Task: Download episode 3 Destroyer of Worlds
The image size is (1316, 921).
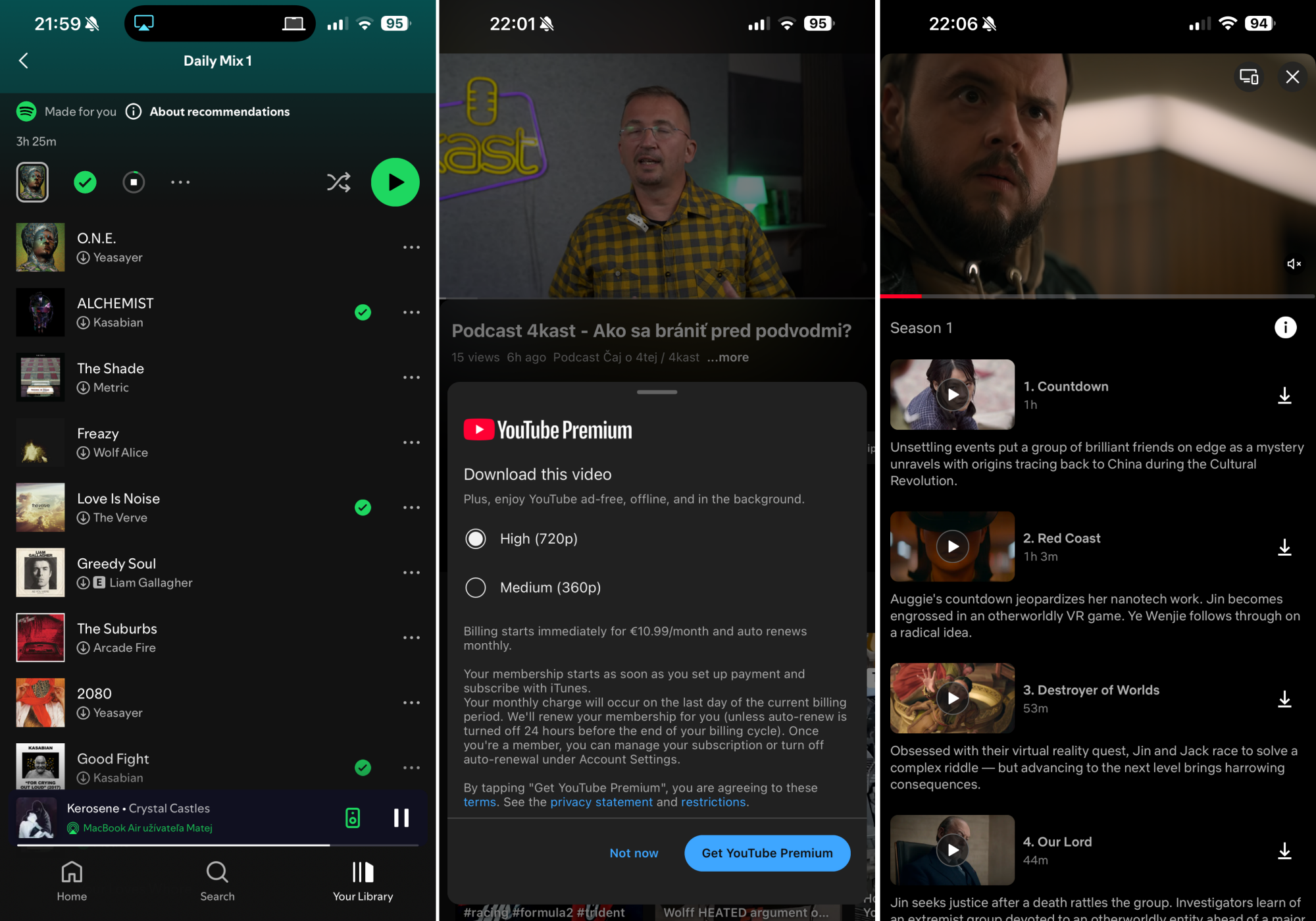Action: [1284, 698]
